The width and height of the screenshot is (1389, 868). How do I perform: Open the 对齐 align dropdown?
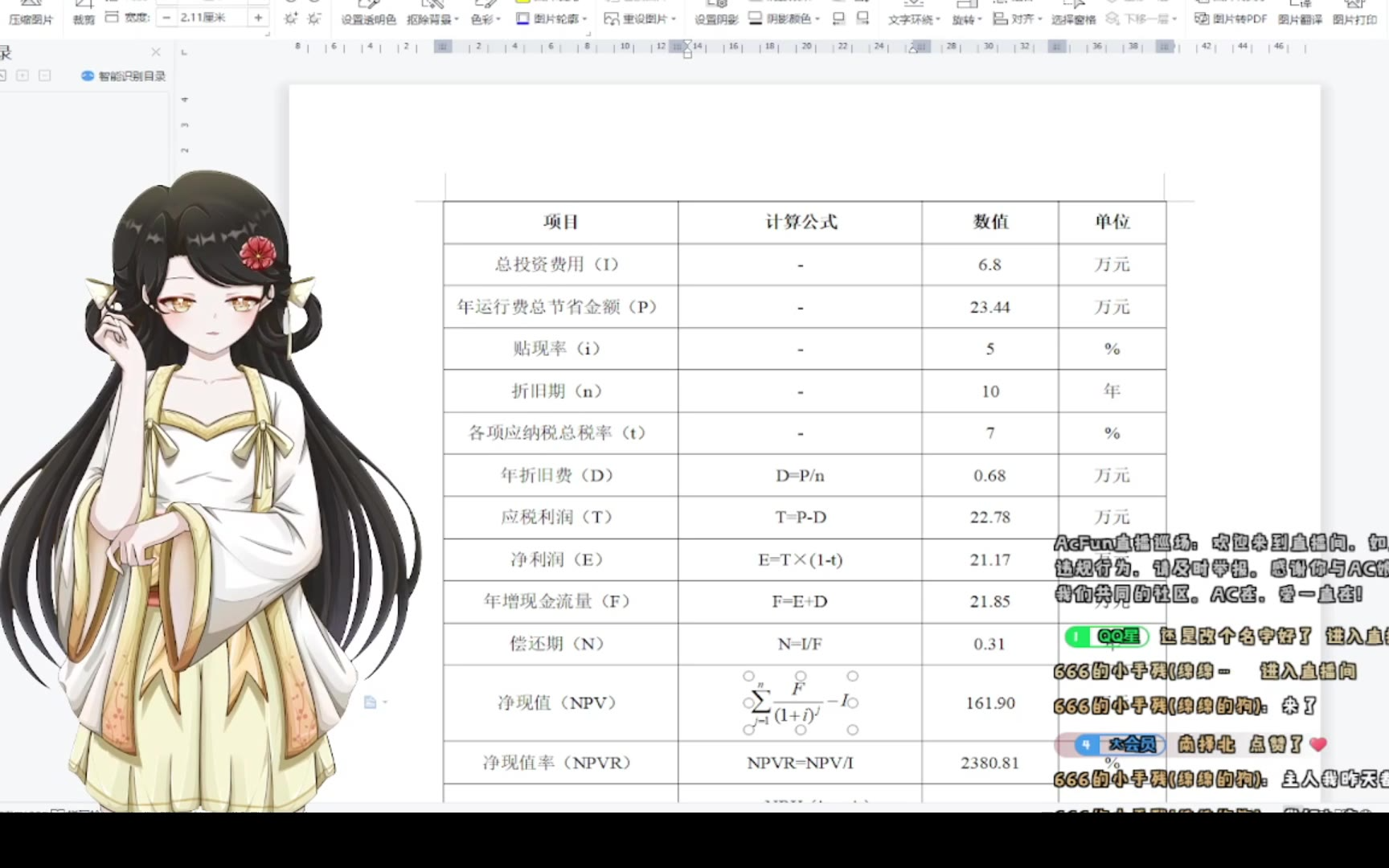pyautogui.click(x=1018, y=18)
